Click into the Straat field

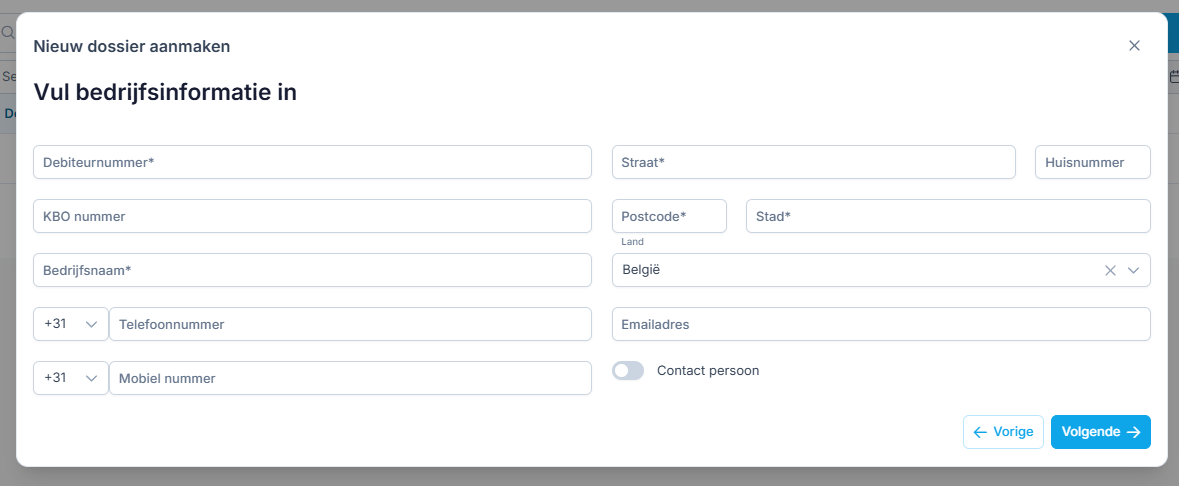pyautogui.click(x=814, y=162)
